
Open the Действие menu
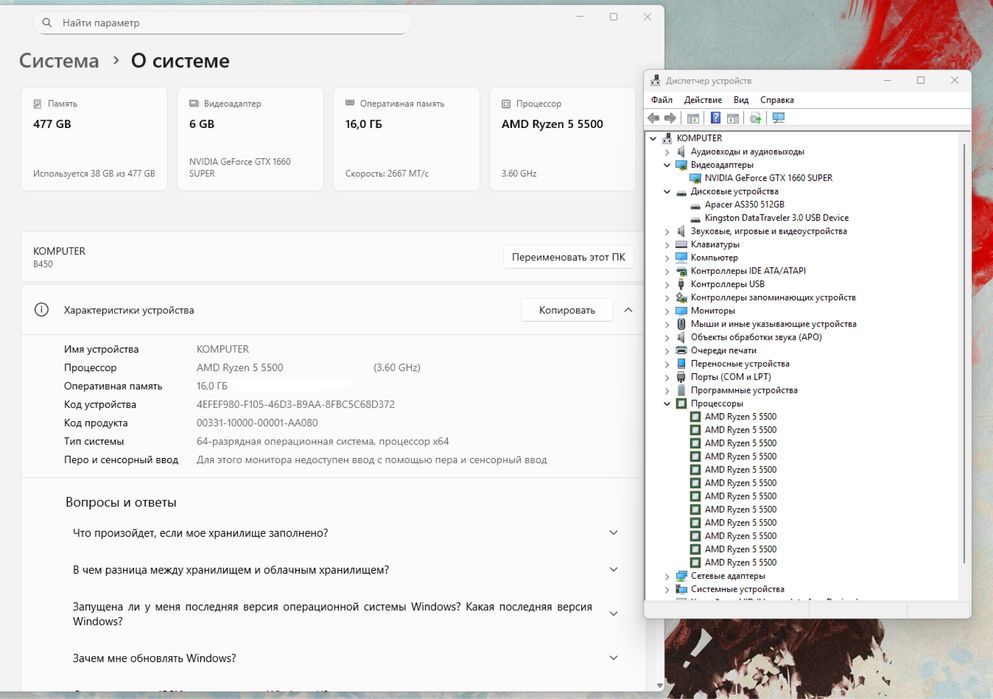pos(703,99)
